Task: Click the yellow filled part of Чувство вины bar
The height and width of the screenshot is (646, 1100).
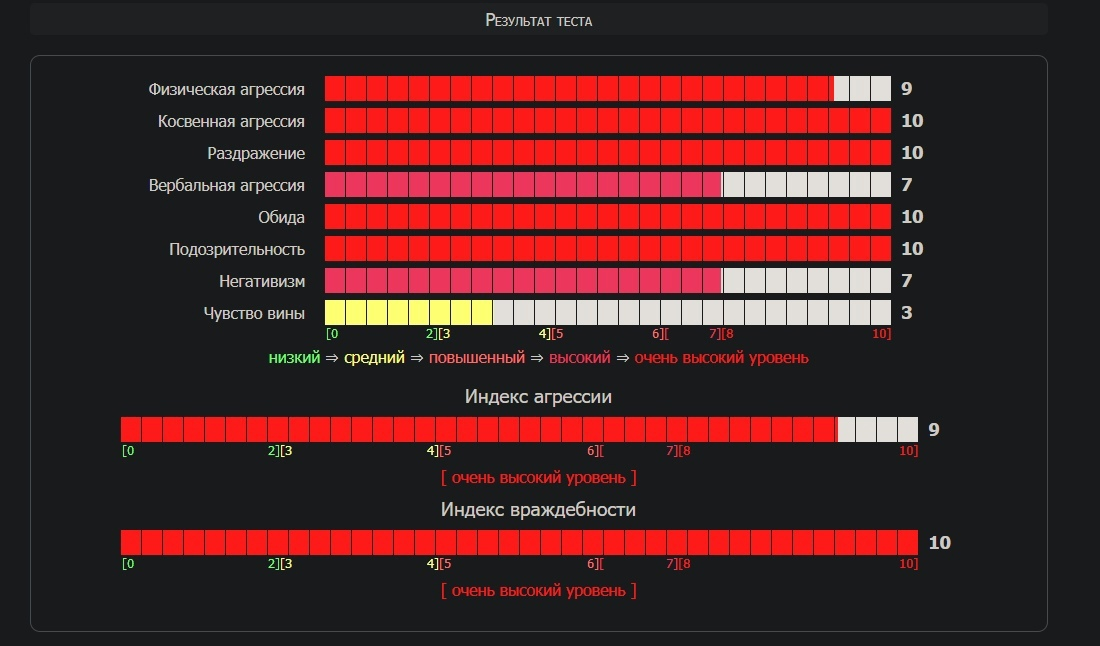Action: pos(408,313)
